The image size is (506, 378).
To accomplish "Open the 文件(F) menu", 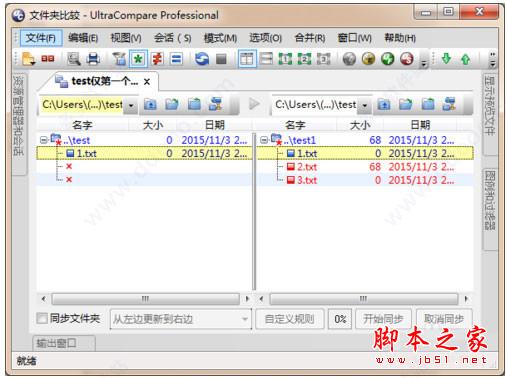I will [x=41, y=38].
